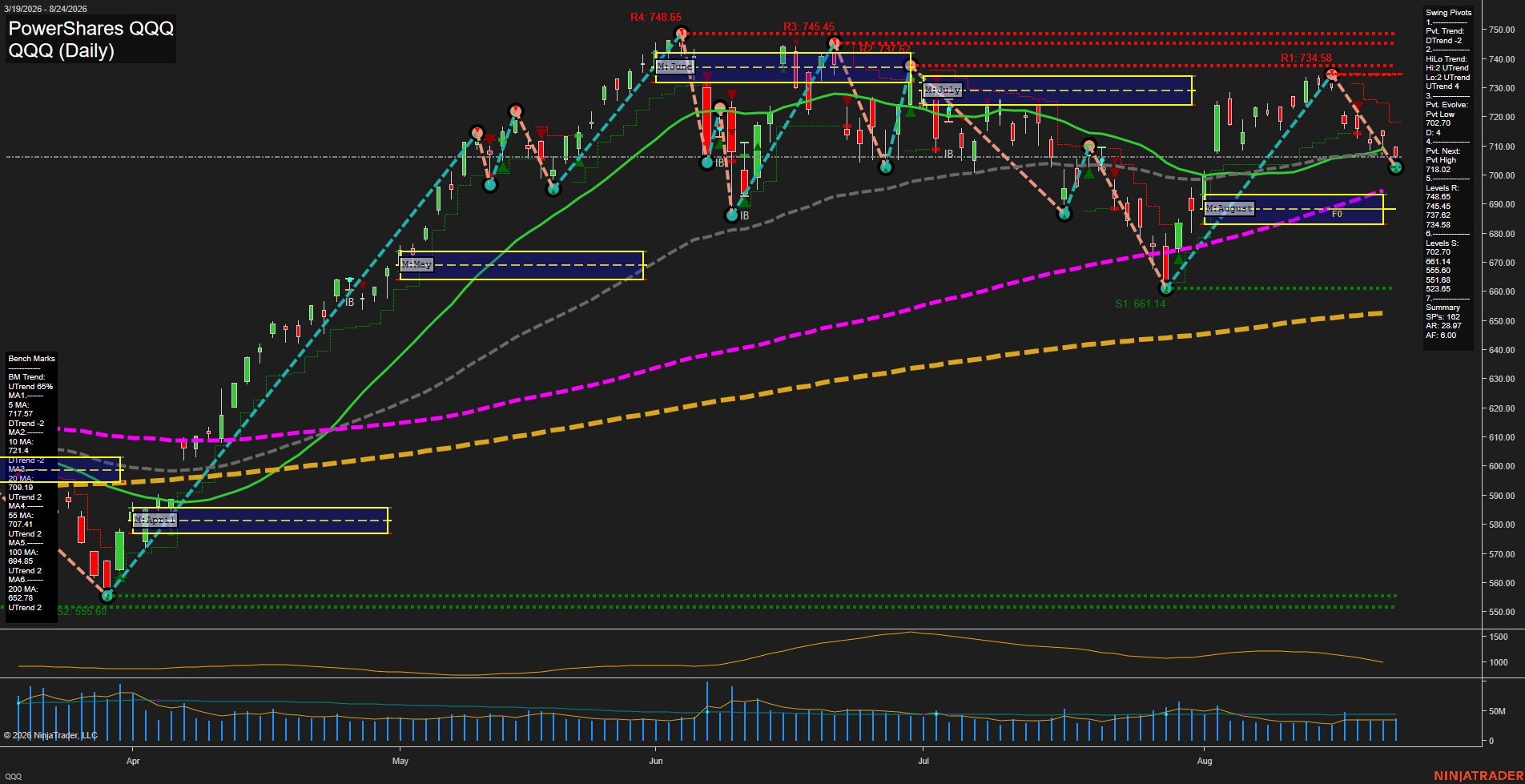Click the Bench Marks panel header

(32, 359)
